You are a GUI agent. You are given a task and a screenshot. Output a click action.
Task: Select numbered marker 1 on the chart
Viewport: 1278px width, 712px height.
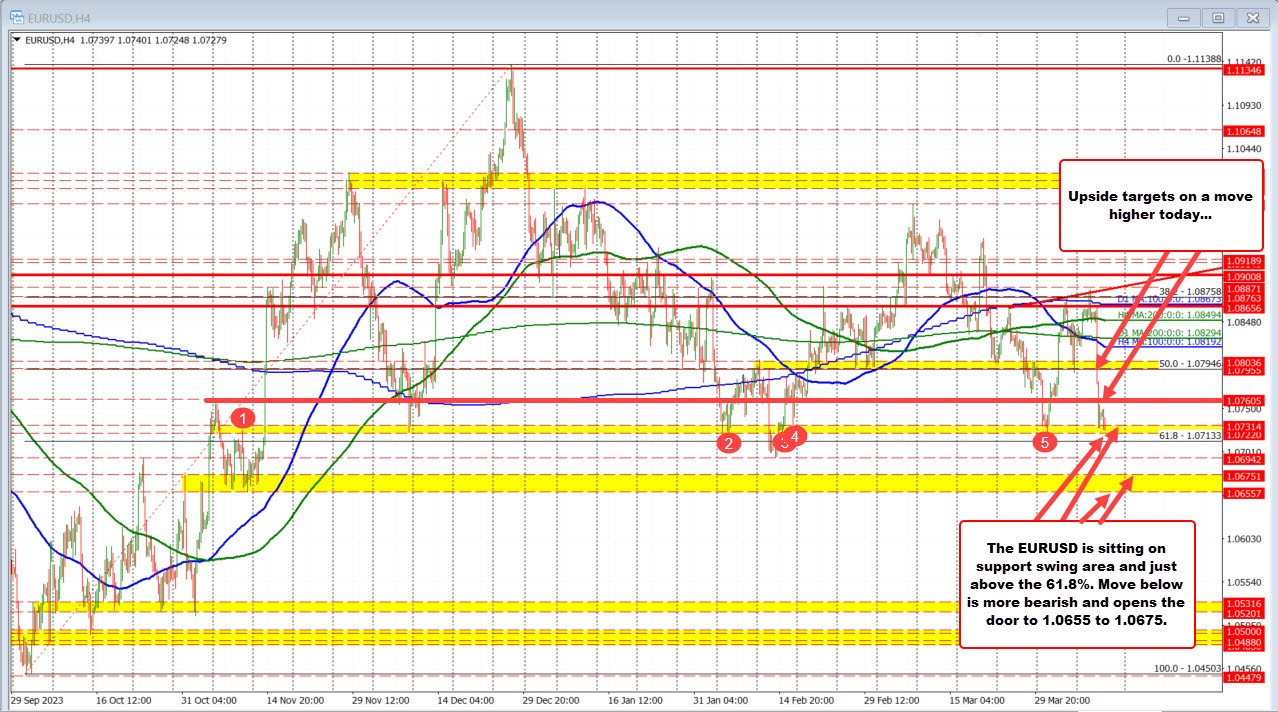(241, 419)
